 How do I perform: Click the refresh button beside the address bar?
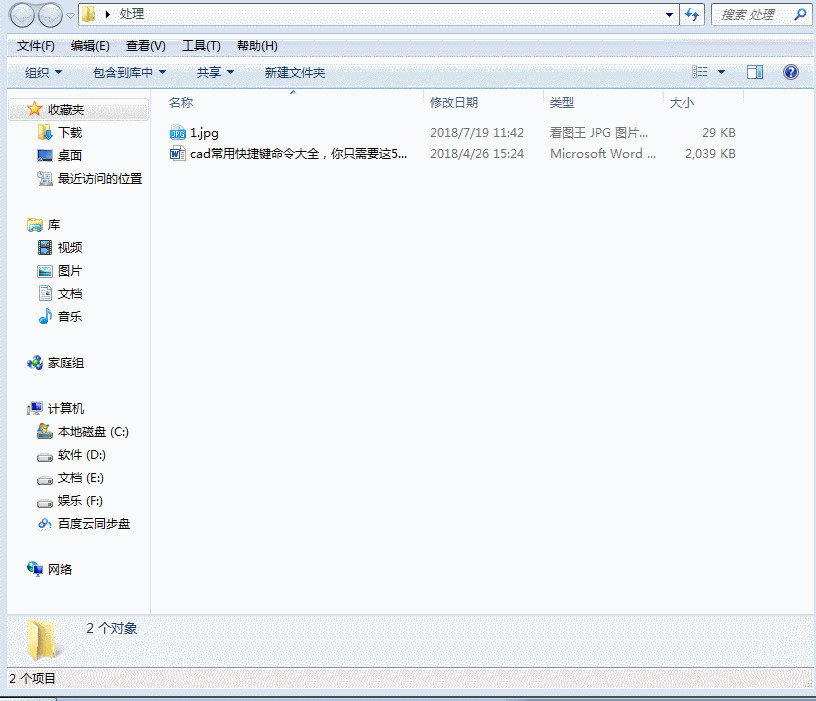click(x=692, y=15)
